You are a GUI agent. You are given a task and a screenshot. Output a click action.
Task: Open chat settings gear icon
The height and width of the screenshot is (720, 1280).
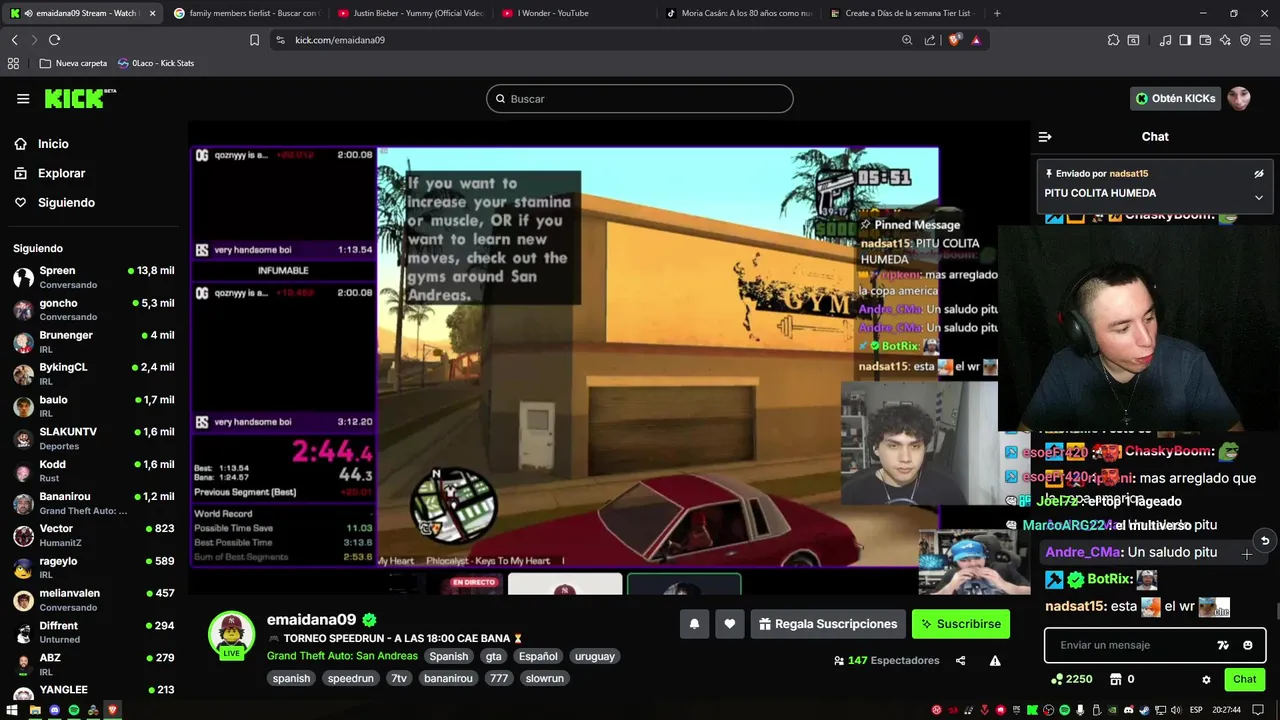point(1206,680)
